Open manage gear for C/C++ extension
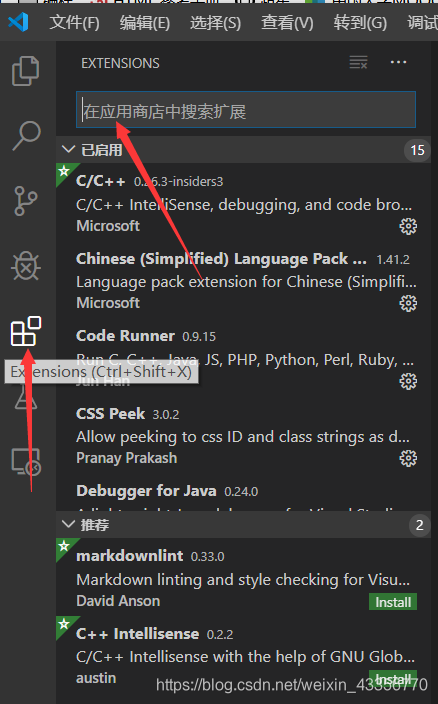Screen dimensions: 438x704 pyautogui.click(x=408, y=226)
